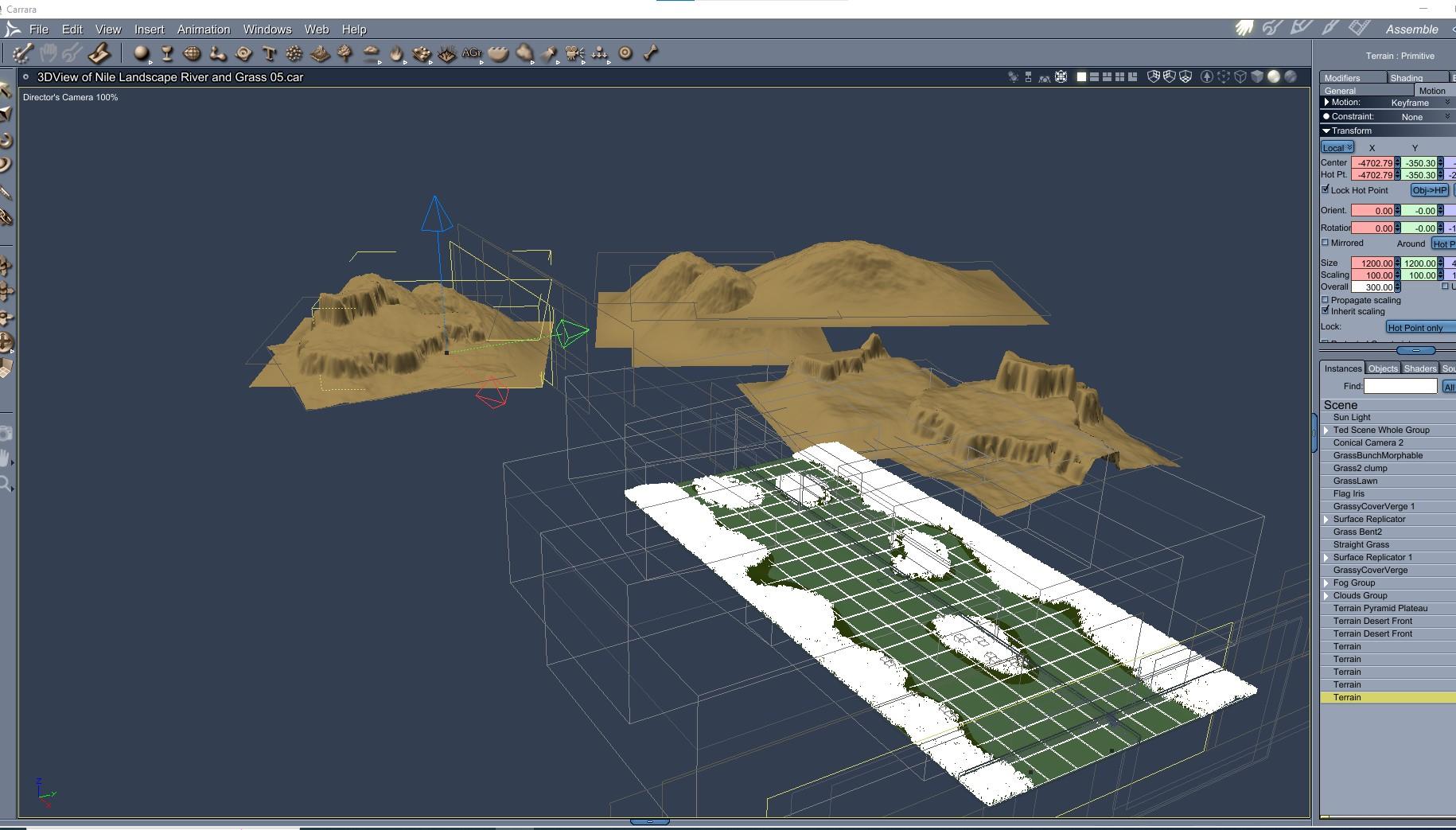This screenshot has height=830, width=1456.
Task: Click the Overall scaling stepper arrows
Action: point(1397,287)
